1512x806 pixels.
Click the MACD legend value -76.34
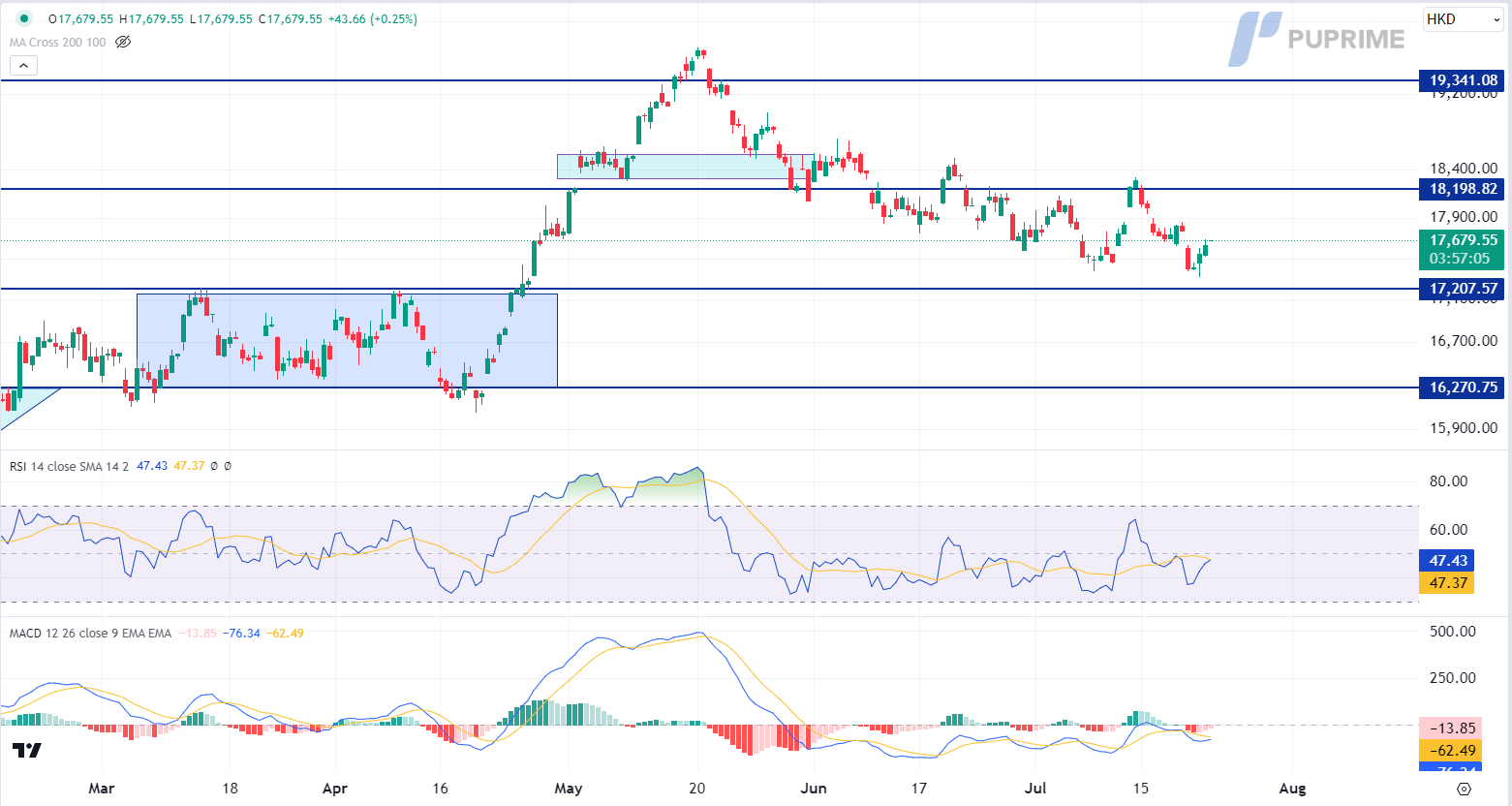[241, 634]
